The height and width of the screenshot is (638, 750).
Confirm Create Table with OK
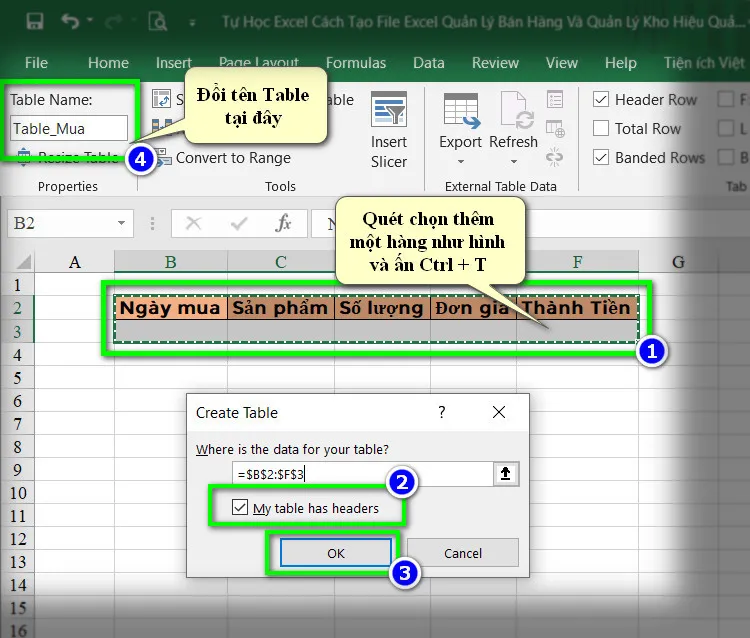click(x=335, y=553)
